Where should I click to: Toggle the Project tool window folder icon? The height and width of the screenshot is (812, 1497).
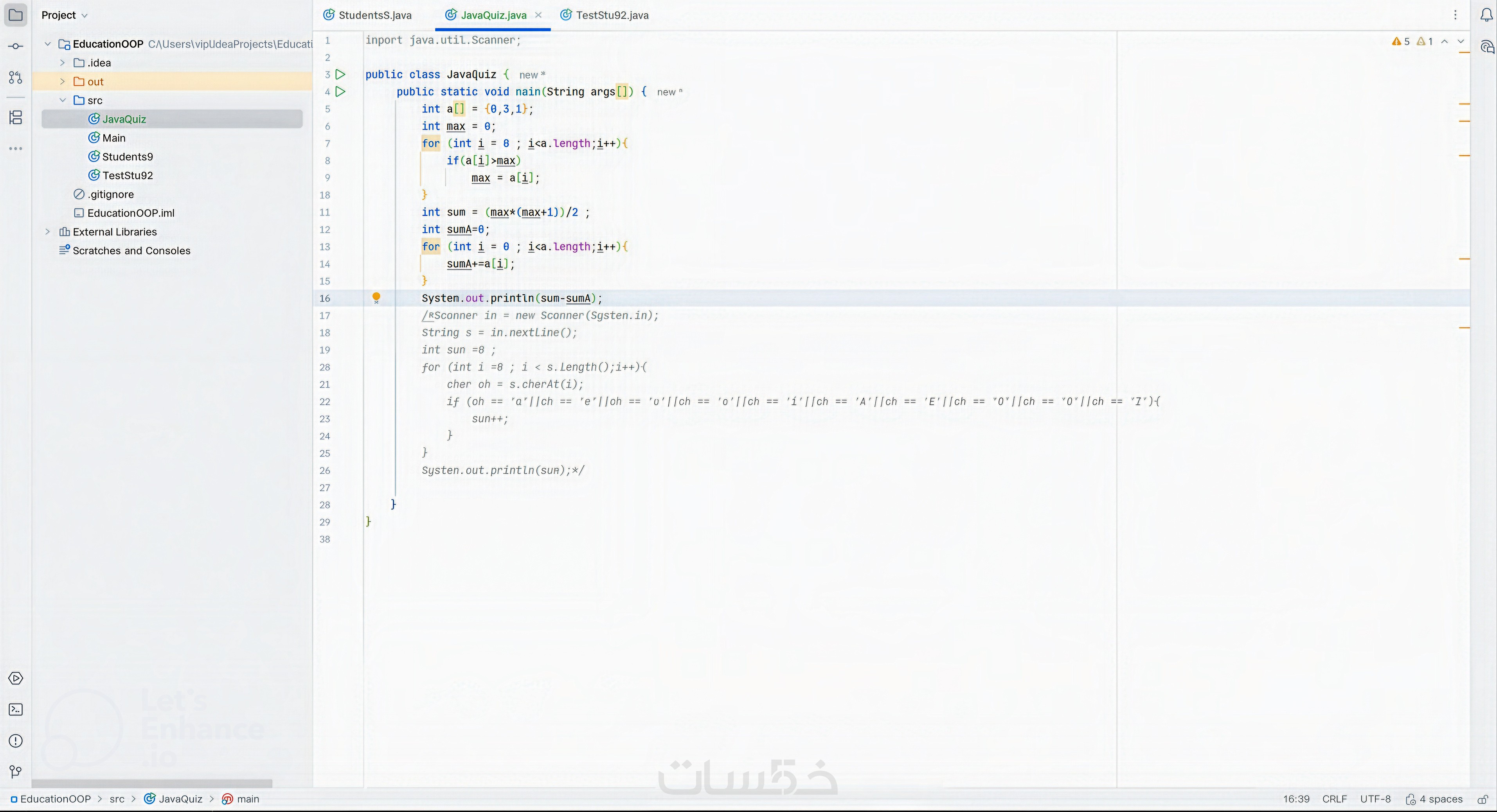coord(16,15)
